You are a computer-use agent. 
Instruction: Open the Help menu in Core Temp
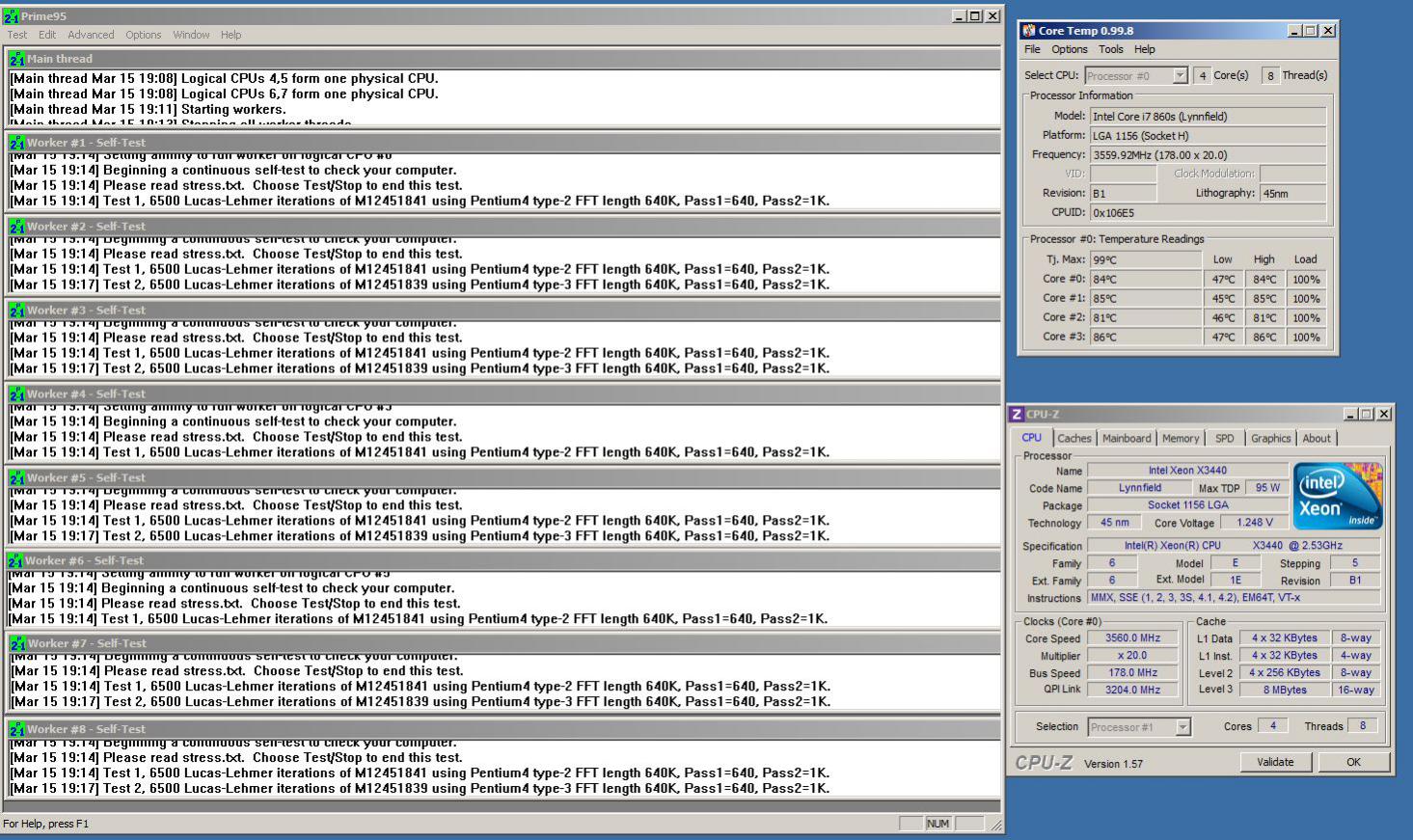click(1145, 49)
